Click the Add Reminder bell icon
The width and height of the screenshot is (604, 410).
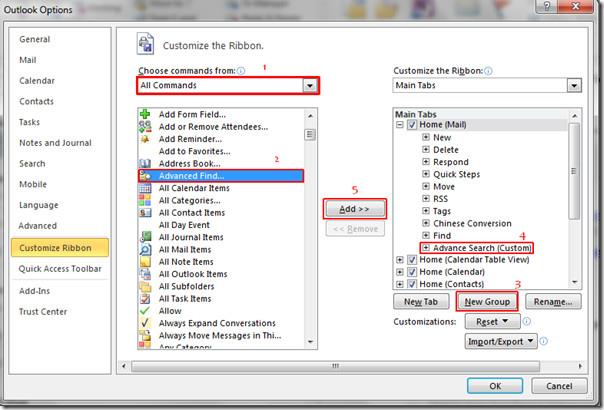click(x=145, y=139)
